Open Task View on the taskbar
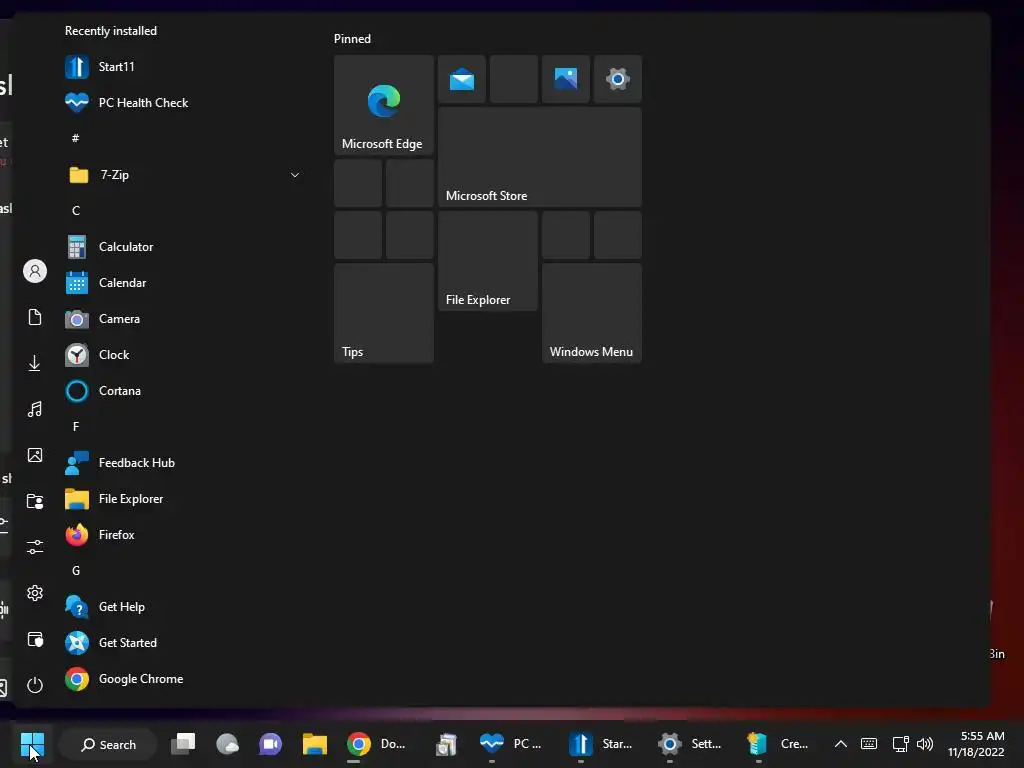 (183, 744)
